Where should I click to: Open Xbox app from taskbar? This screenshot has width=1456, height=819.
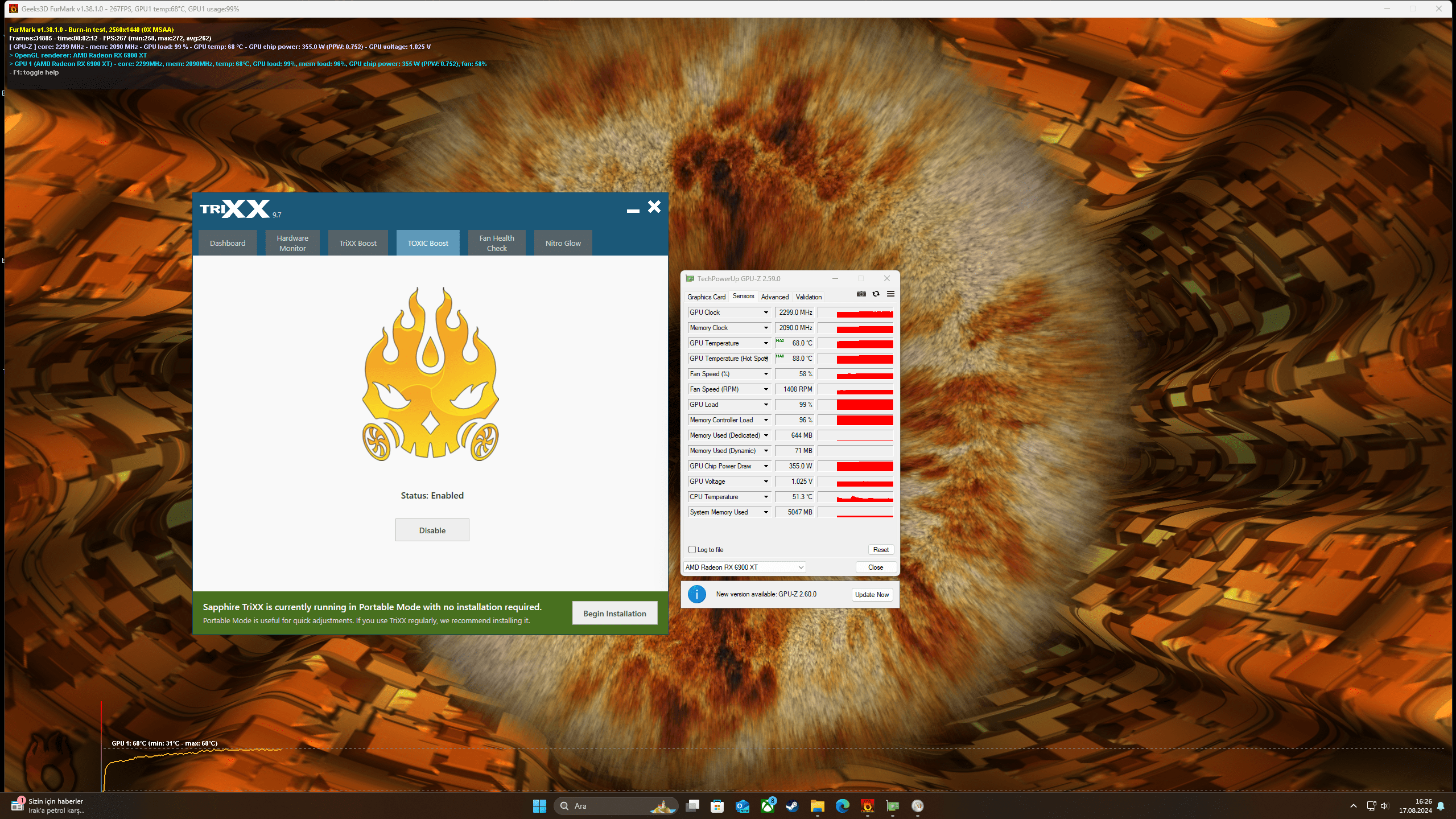tap(768, 806)
